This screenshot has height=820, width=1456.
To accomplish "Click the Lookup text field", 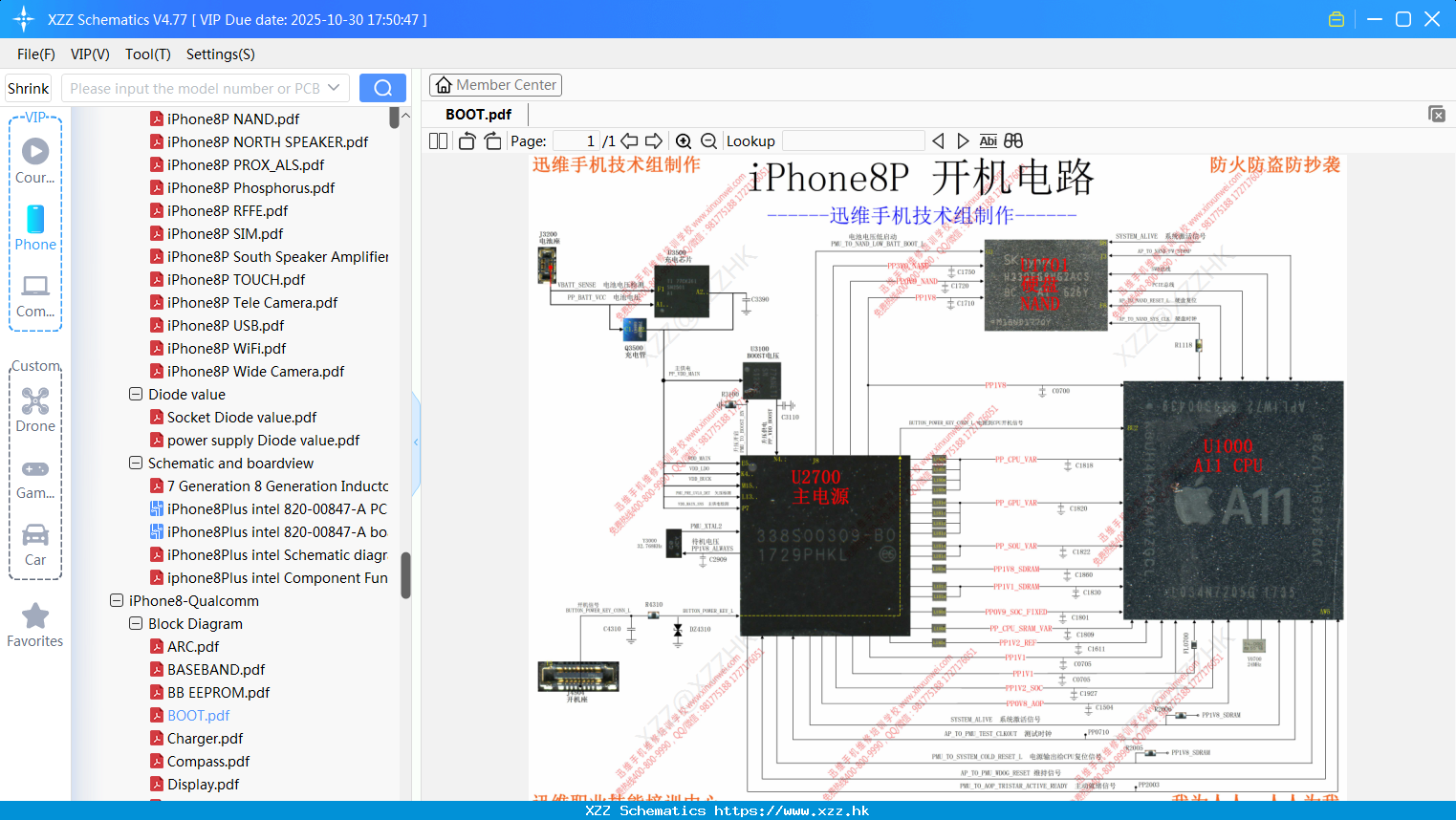I will 854,140.
